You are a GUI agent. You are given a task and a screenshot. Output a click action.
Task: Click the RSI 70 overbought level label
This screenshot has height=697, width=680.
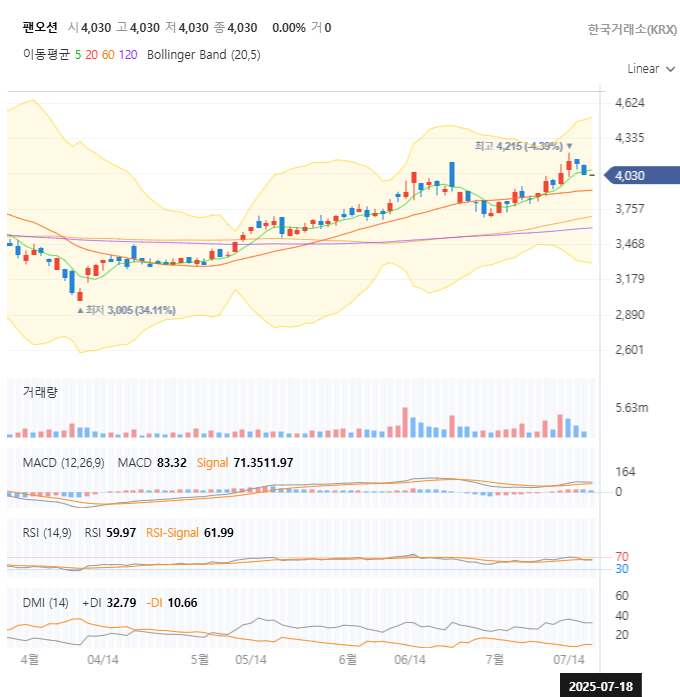(x=622, y=557)
